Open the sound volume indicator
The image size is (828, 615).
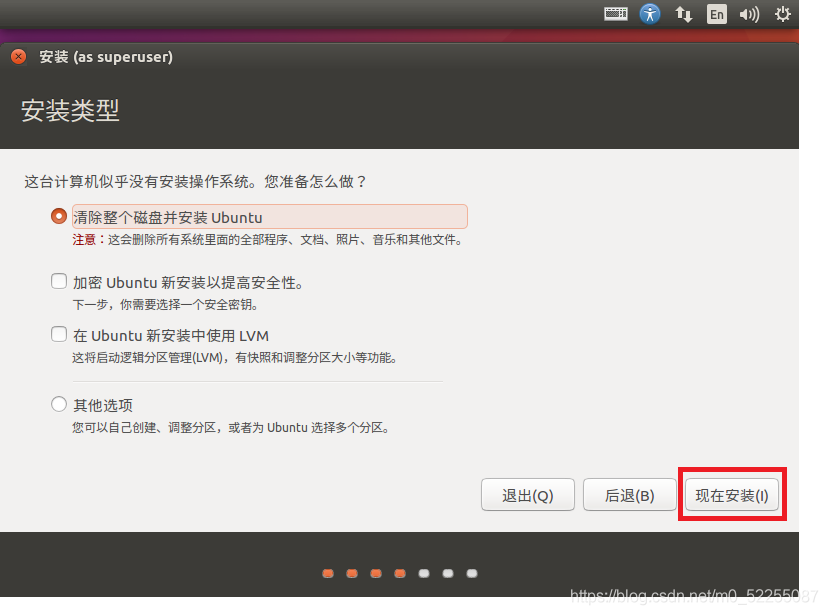click(749, 14)
